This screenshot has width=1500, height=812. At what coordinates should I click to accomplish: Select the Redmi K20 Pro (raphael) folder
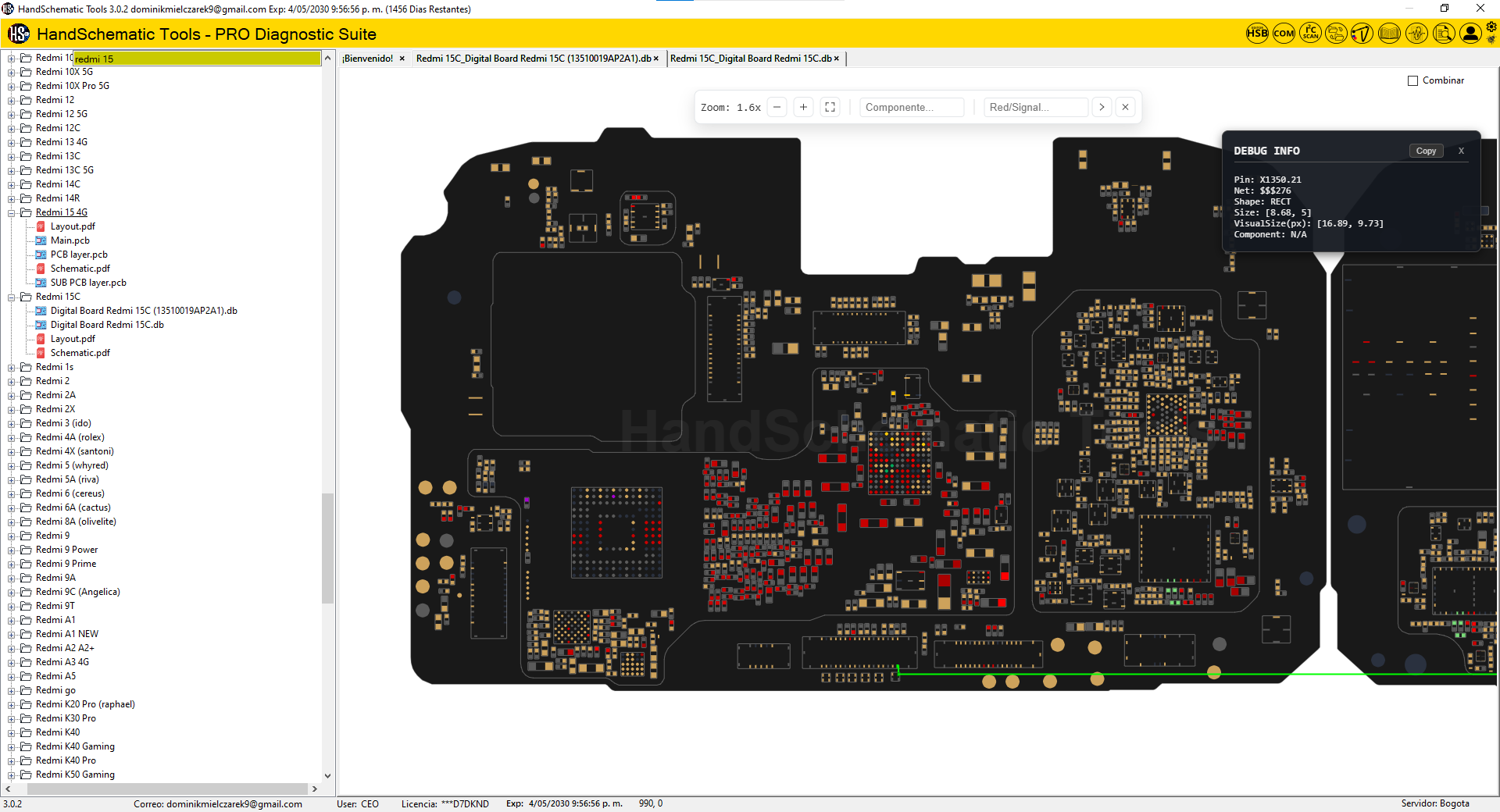[x=85, y=704]
